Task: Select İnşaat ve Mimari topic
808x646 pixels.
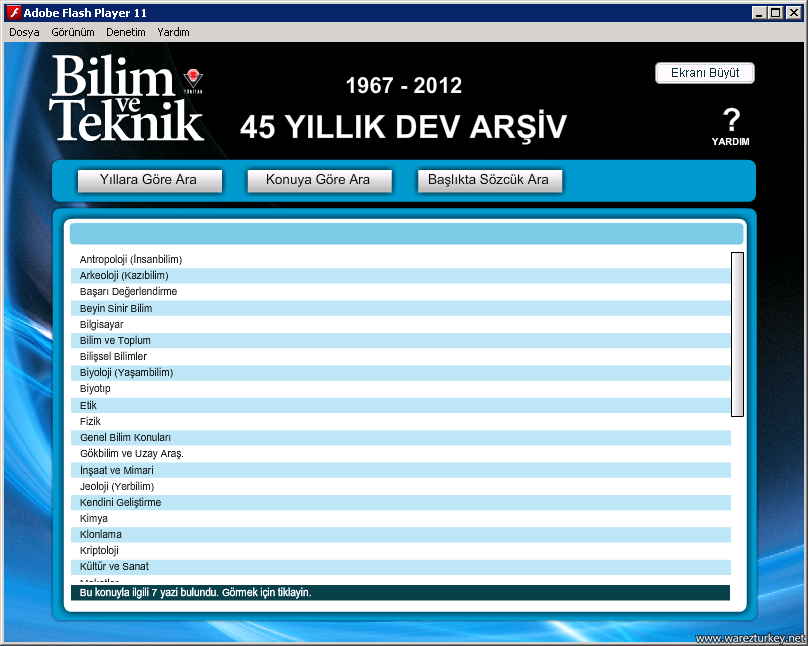Action: click(x=401, y=470)
